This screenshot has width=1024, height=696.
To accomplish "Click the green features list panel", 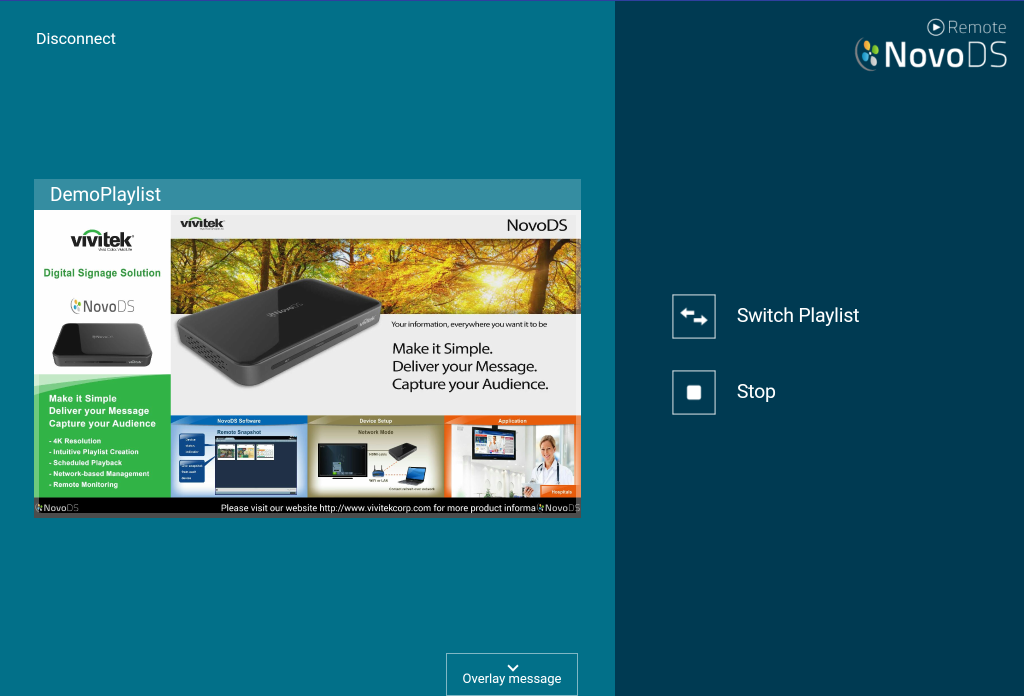I will [103, 436].
